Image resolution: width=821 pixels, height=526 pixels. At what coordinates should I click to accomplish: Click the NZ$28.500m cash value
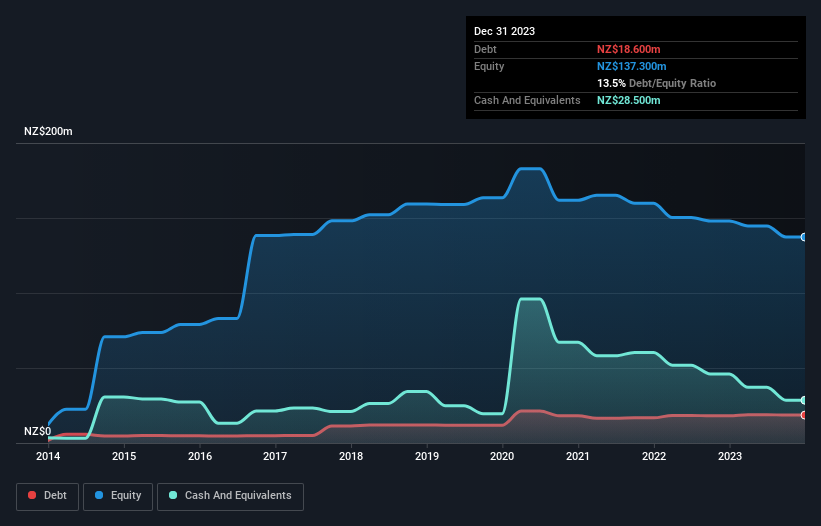point(629,100)
